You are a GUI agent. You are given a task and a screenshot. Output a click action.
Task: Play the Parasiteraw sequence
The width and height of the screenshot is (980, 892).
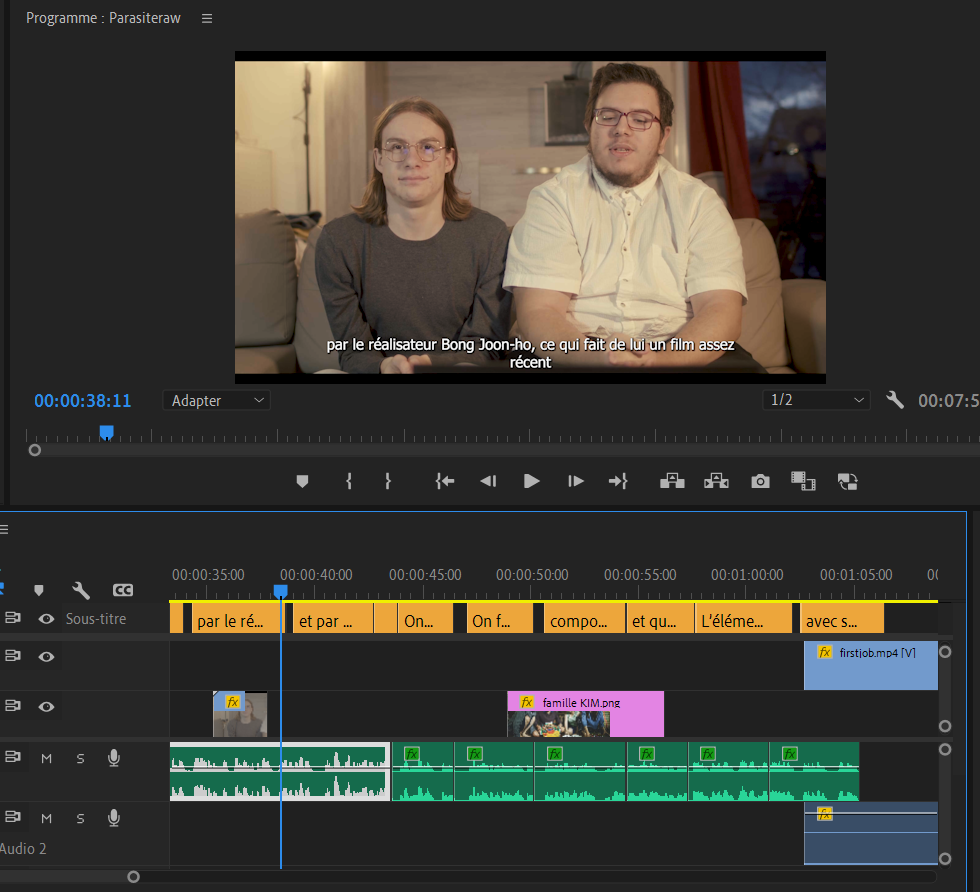[x=531, y=481]
